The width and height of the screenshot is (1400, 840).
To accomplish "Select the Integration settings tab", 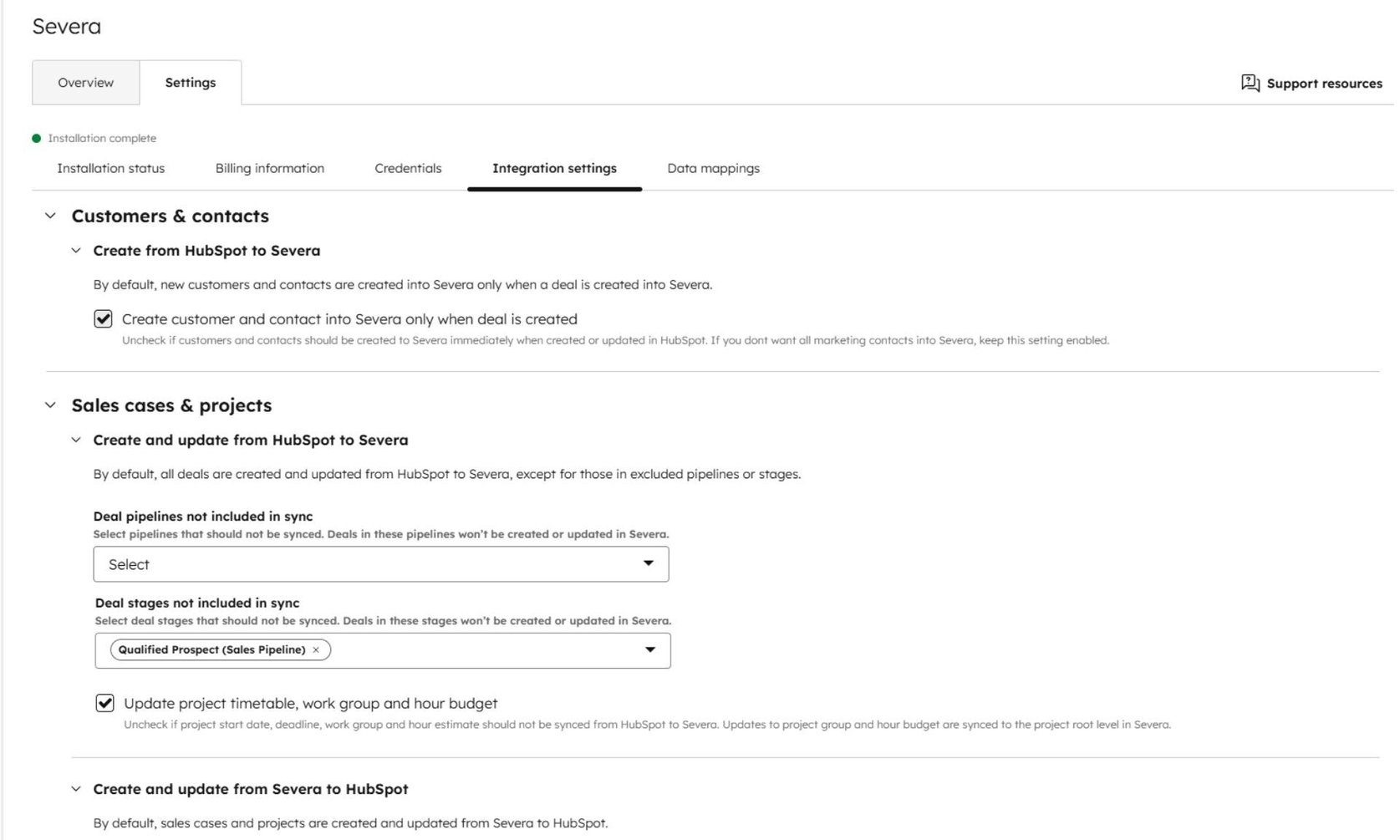I will tap(555, 168).
